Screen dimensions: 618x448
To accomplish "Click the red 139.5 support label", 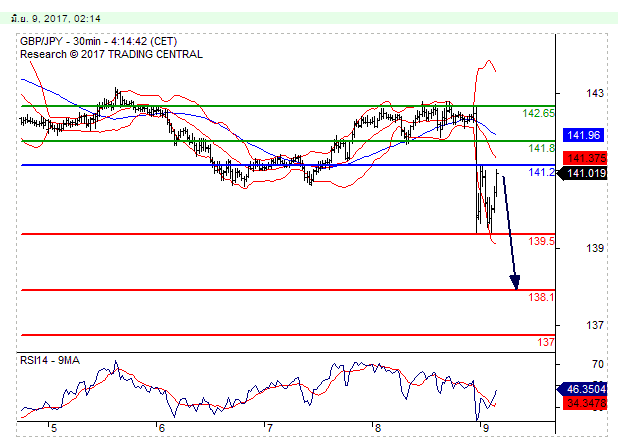I will [540, 242].
